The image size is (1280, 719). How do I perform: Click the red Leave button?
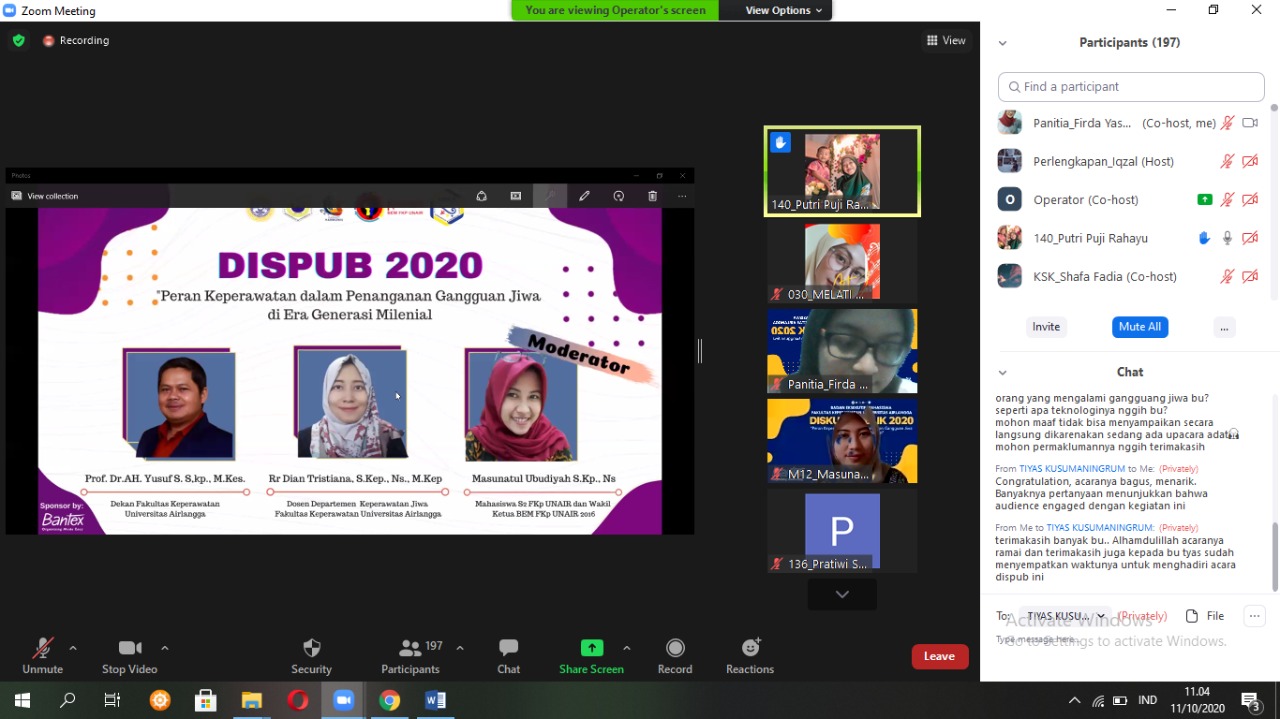click(x=939, y=656)
